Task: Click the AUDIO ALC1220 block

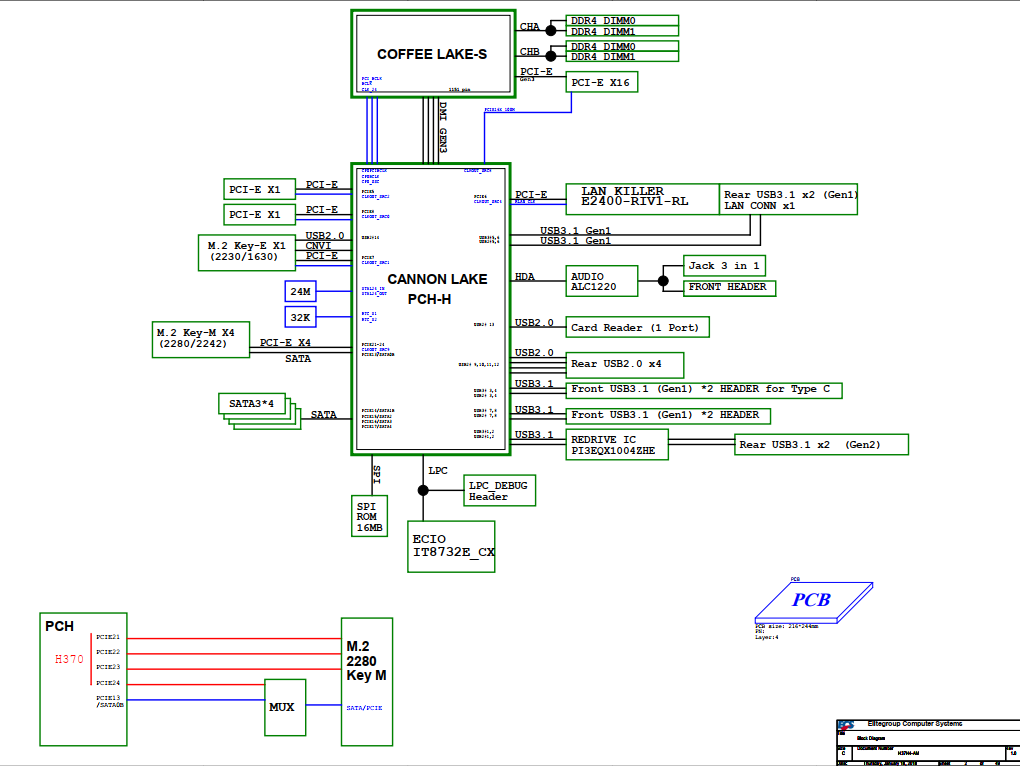Action: (x=602, y=281)
